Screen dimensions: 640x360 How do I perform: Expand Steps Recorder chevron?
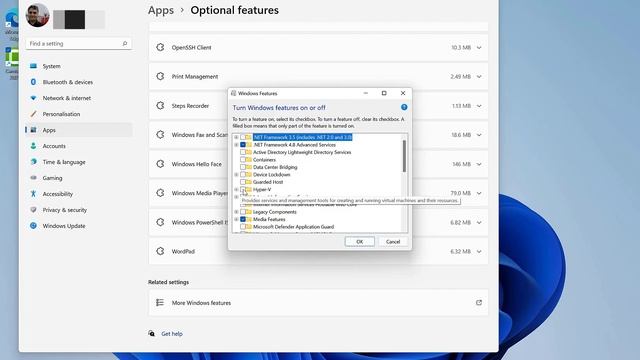479,106
